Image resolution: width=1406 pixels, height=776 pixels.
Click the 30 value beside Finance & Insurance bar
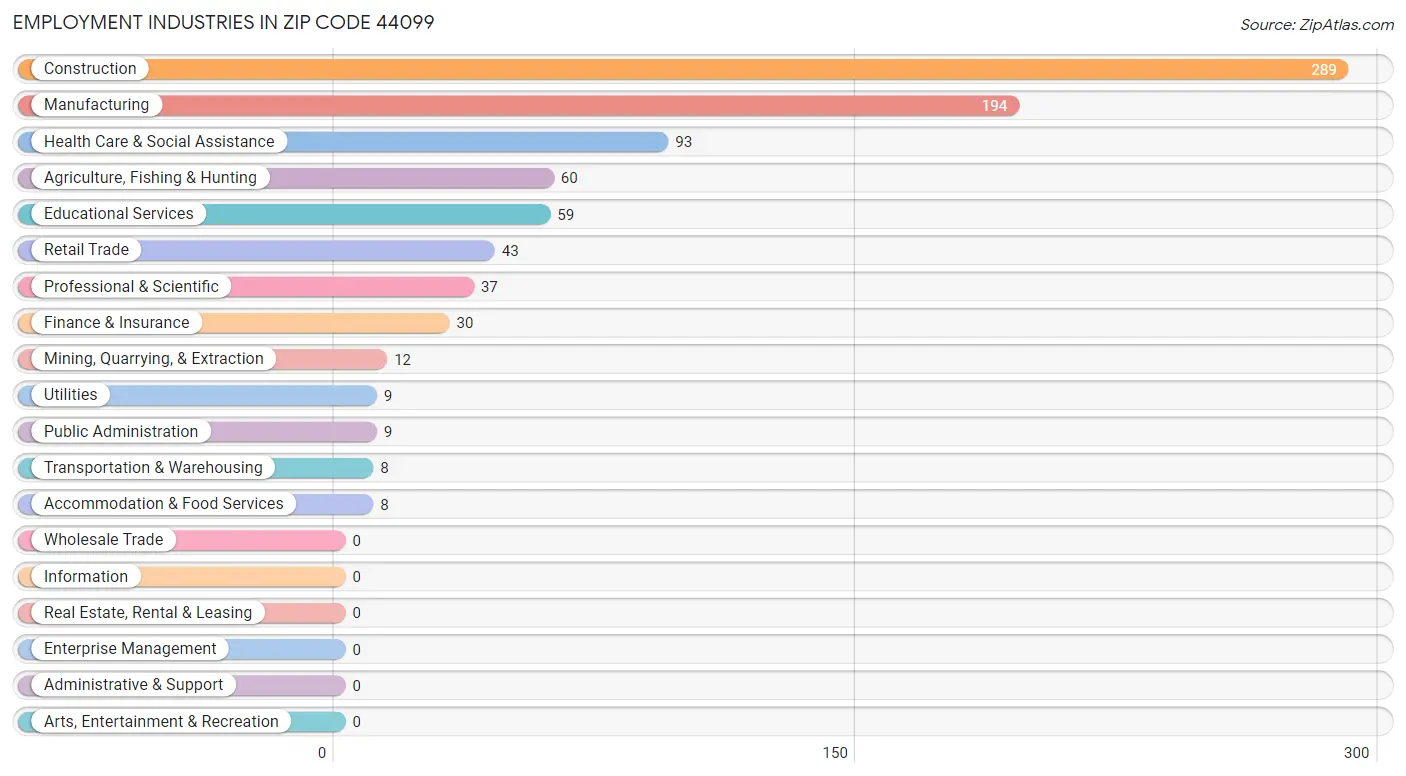[465, 323]
